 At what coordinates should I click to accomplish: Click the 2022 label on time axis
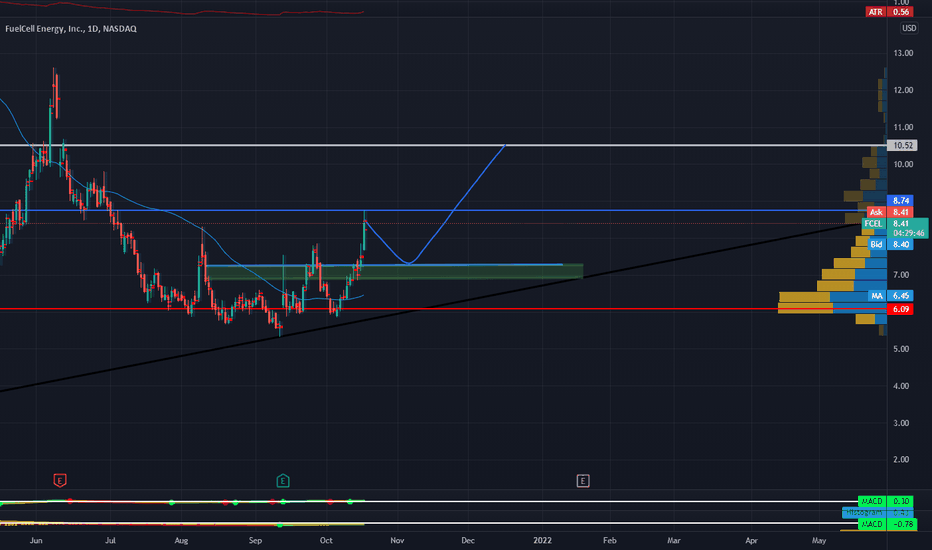pos(542,540)
